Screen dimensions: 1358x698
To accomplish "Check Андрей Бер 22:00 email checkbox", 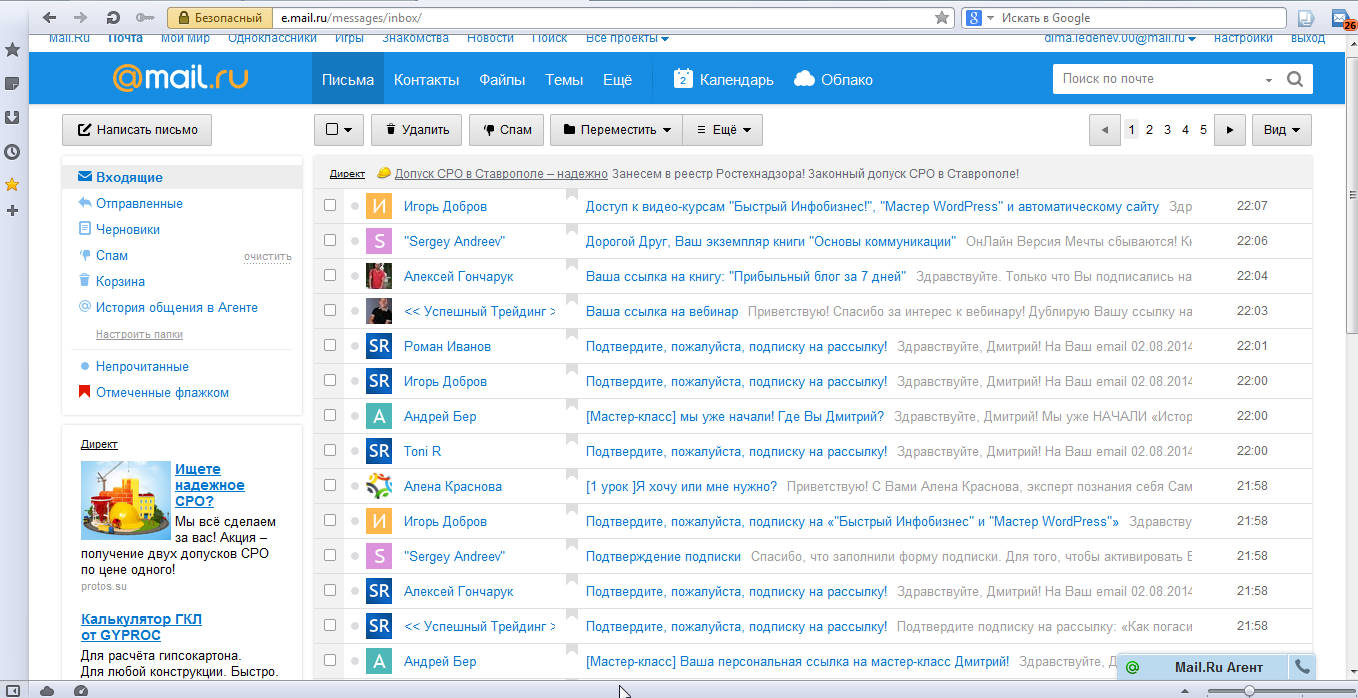I will point(330,416).
